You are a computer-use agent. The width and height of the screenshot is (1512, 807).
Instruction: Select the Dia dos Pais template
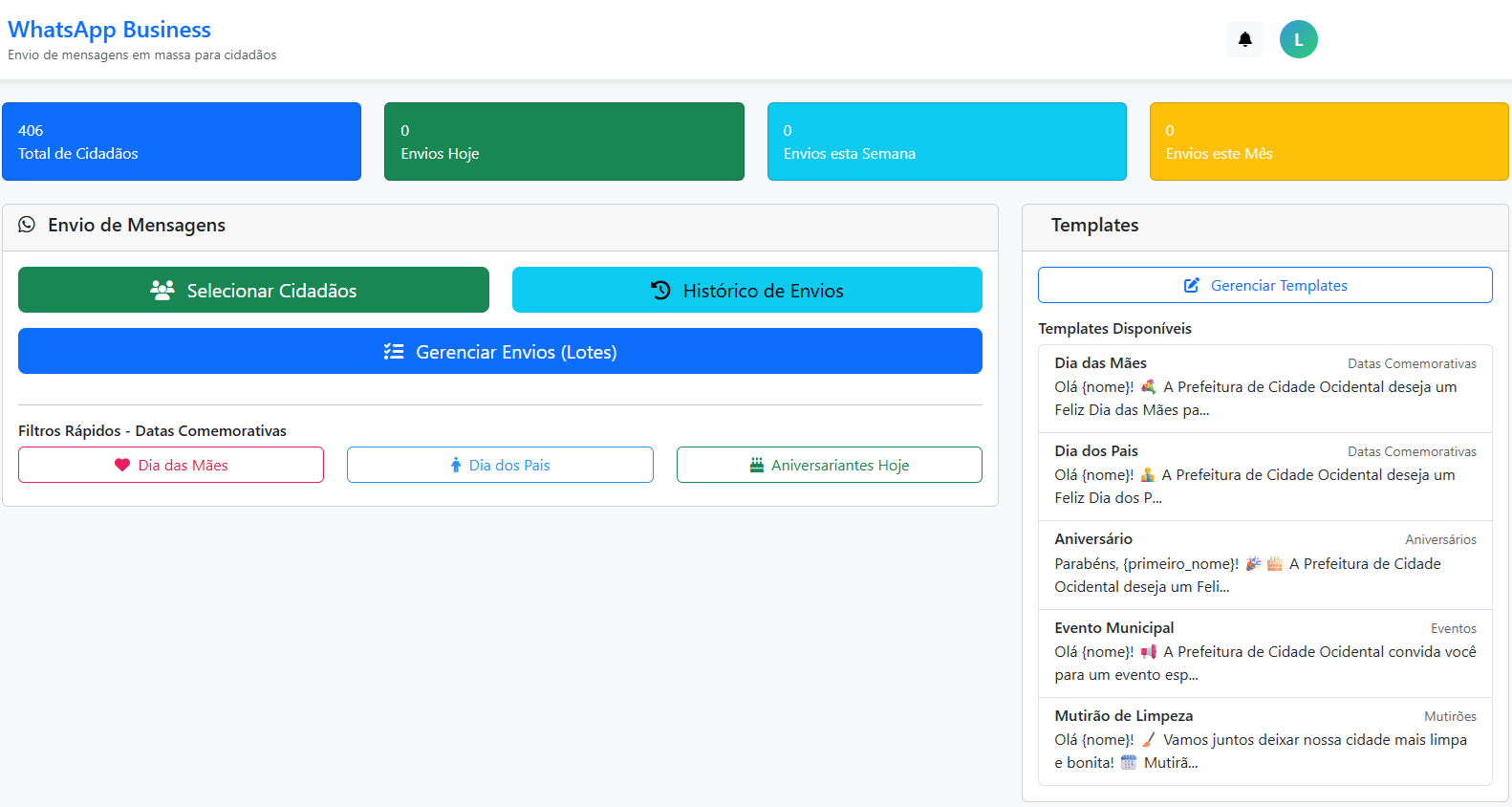click(x=1264, y=475)
